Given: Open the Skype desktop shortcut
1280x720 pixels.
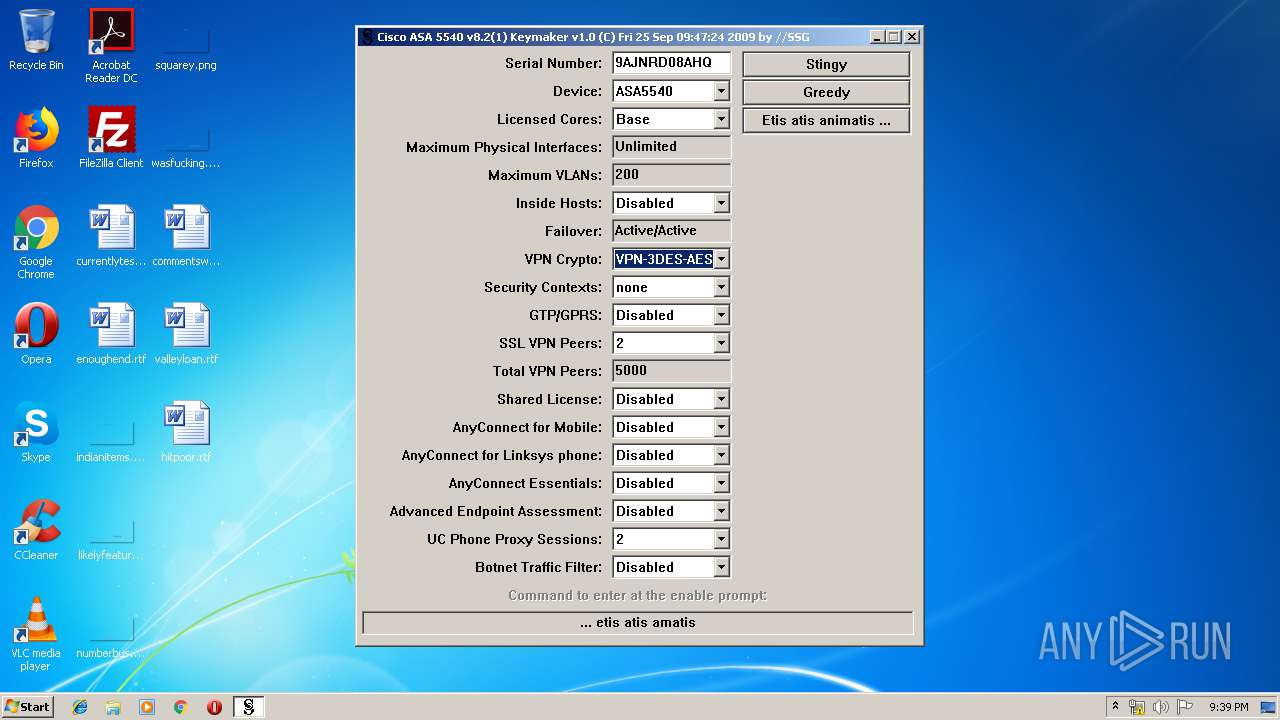Looking at the screenshot, I should coord(36,432).
